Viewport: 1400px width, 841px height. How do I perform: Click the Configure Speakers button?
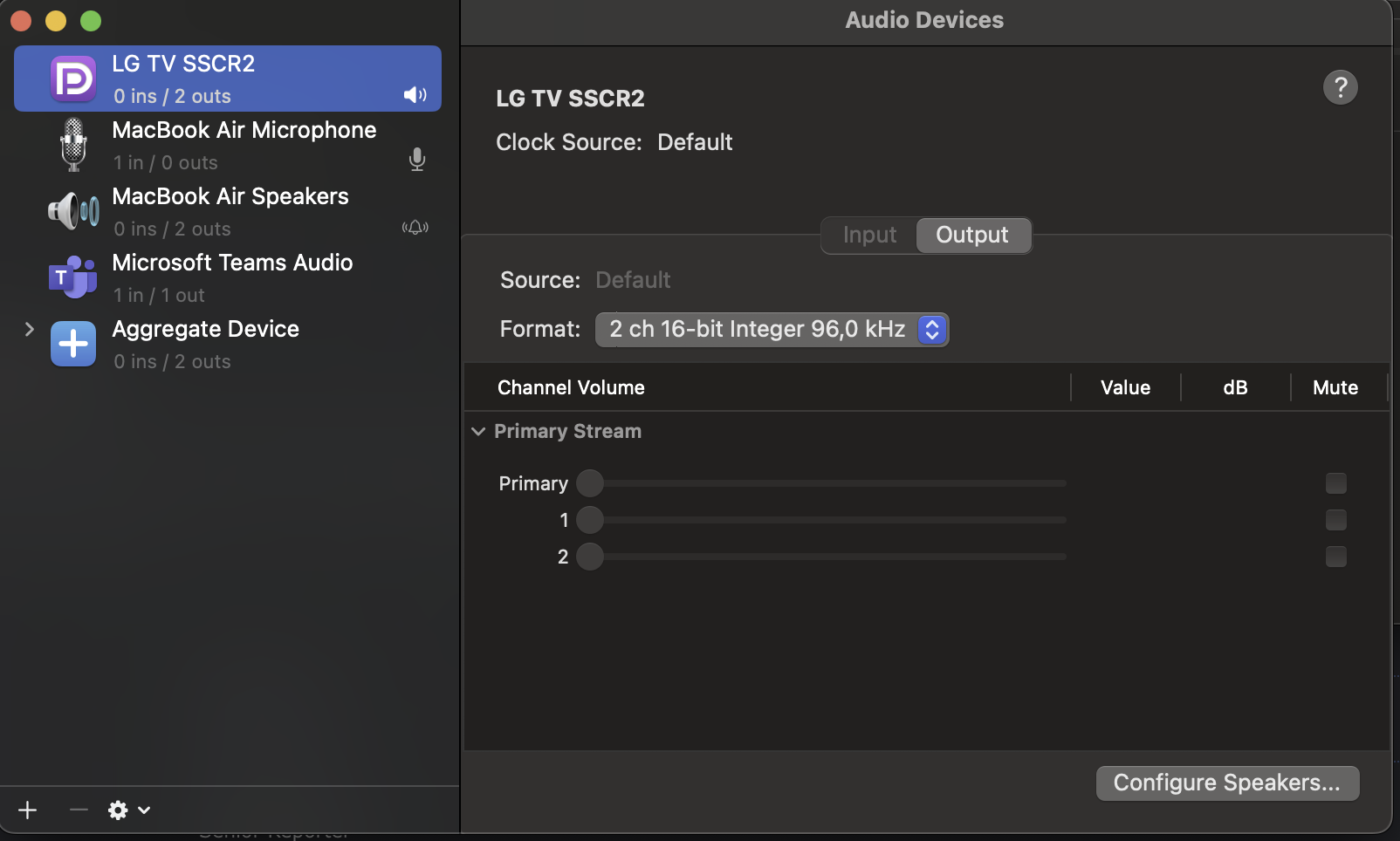[x=1227, y=783]
